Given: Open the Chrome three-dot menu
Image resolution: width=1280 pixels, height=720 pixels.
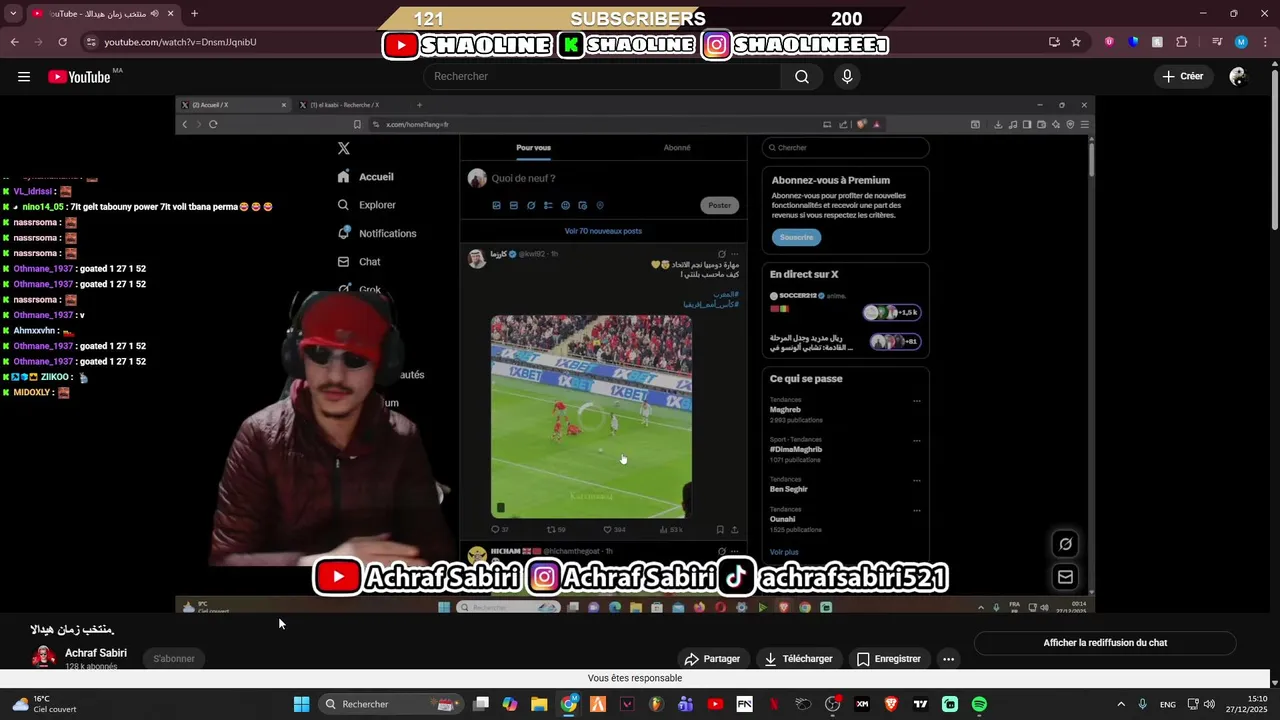Looking at the screenshot, I should [1264, 42].
